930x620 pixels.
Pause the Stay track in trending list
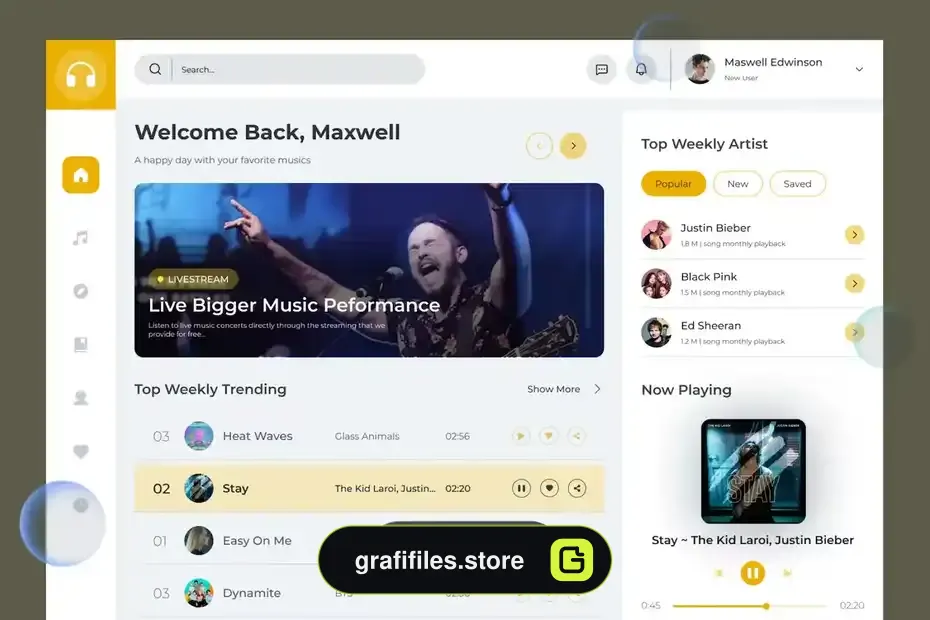521,488
